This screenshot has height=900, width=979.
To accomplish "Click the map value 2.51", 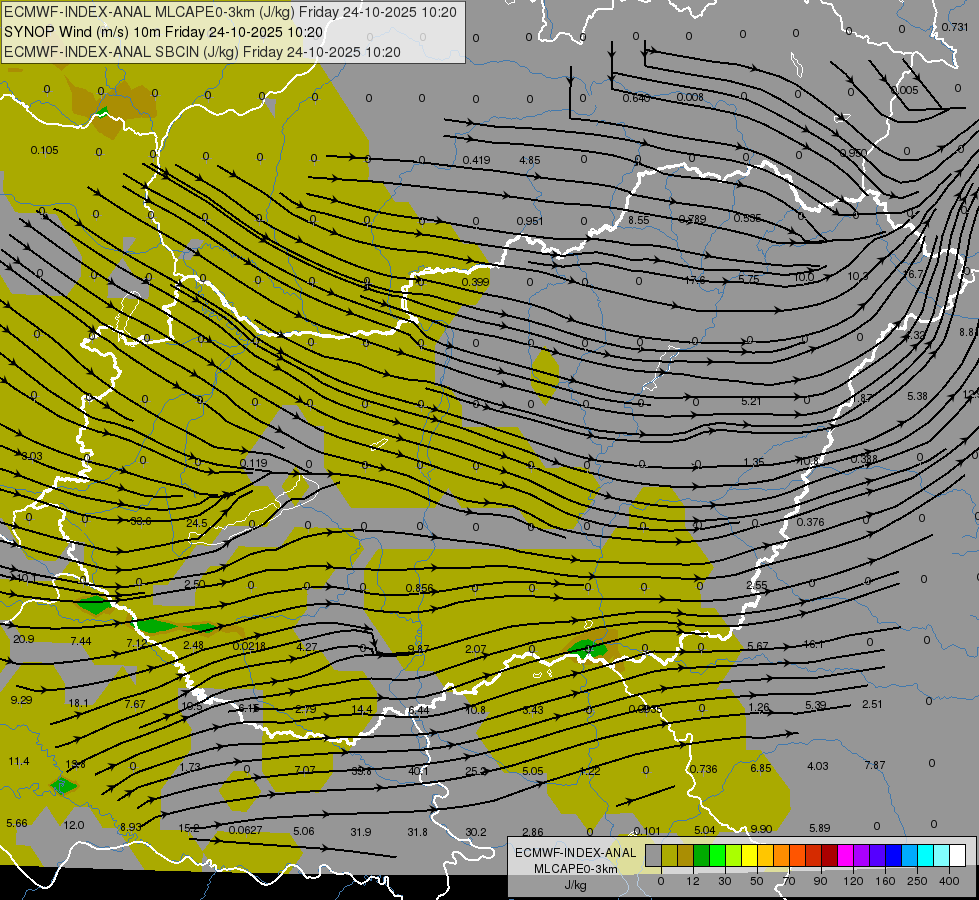I will [872, 704].
